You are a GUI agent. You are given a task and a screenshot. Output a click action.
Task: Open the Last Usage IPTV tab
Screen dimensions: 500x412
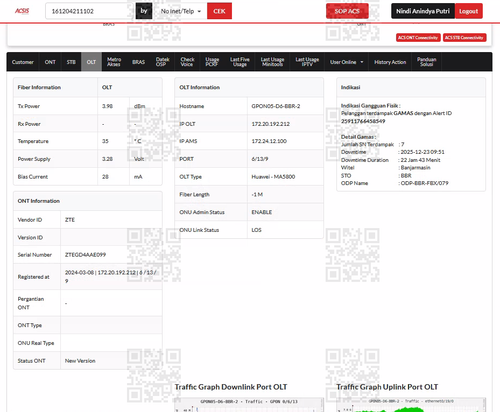point(307,62)
